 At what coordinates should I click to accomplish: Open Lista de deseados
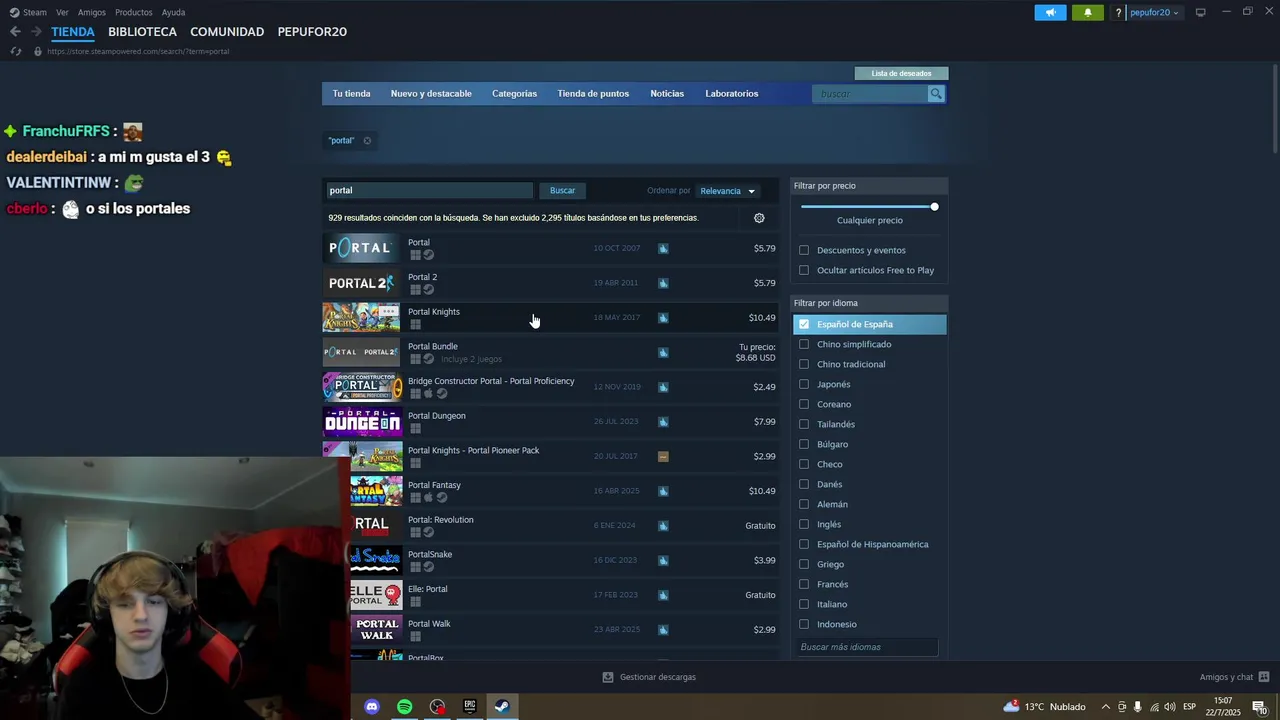pos(901,73)
